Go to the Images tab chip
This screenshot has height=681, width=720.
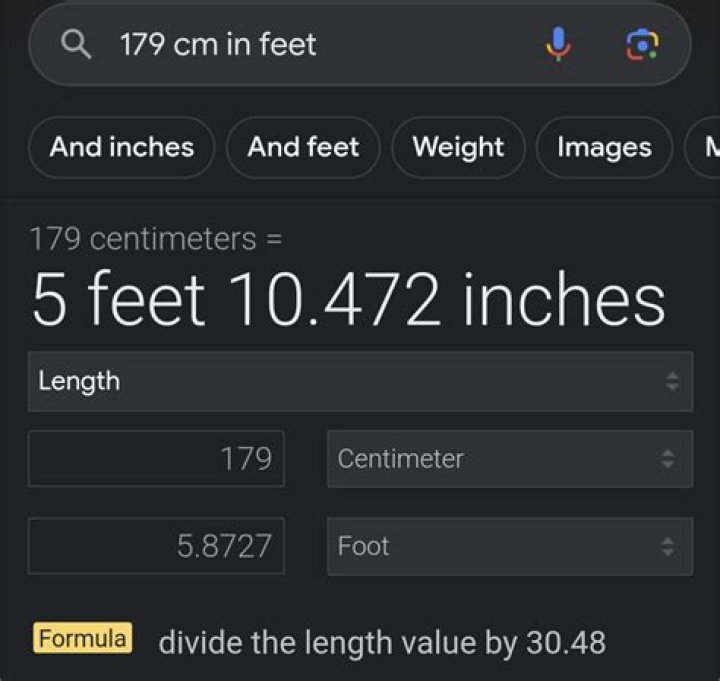(604, 148)
